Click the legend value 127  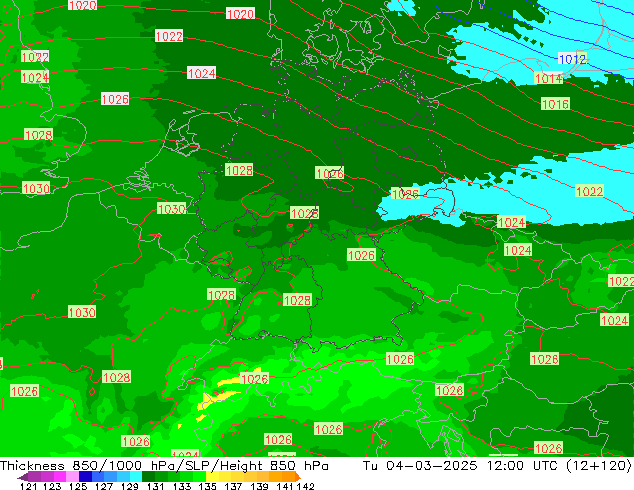click(104, 486)
